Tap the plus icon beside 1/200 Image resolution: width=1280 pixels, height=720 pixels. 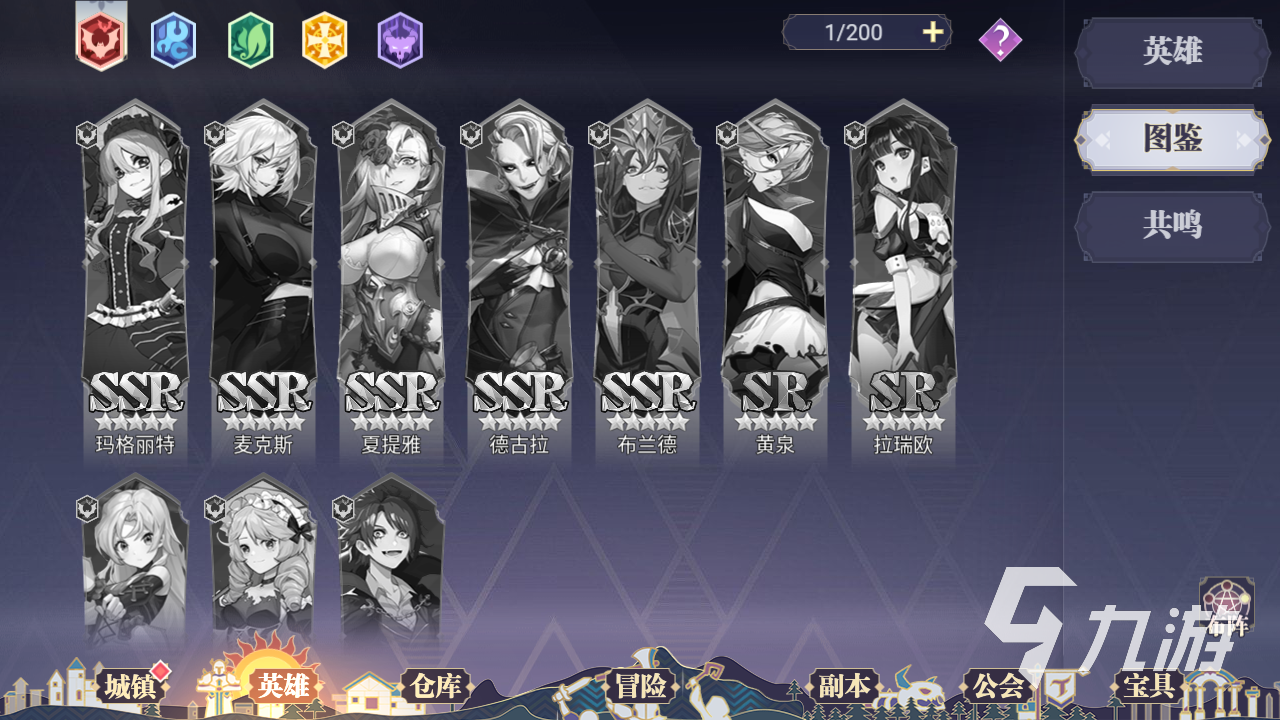[932, 32]
